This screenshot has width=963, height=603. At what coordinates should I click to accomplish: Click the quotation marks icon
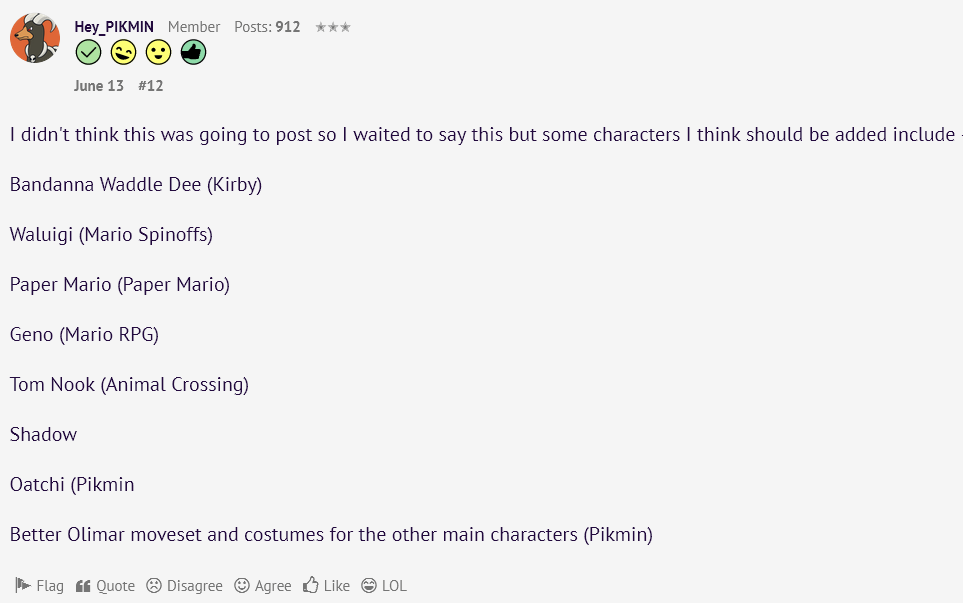[x=83, y=586]
